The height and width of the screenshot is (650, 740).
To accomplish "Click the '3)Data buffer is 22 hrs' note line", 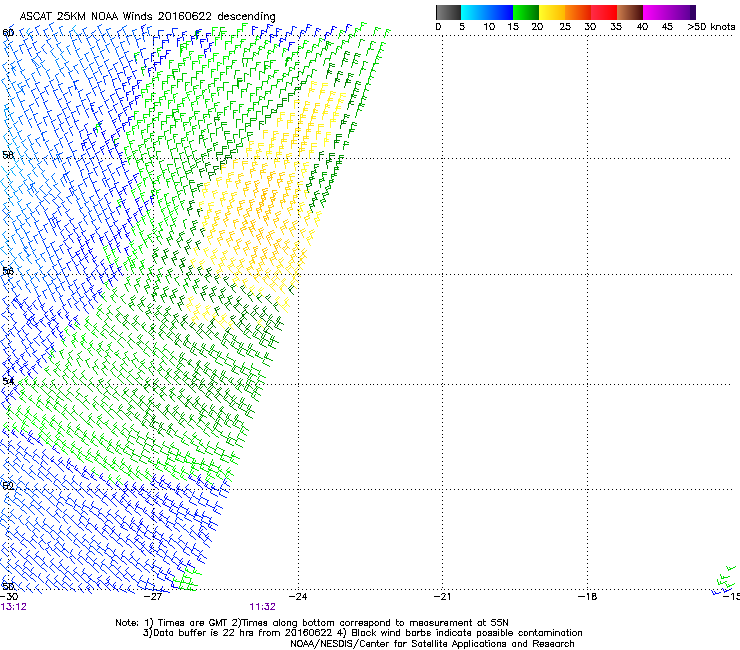I will pos(362,633).
